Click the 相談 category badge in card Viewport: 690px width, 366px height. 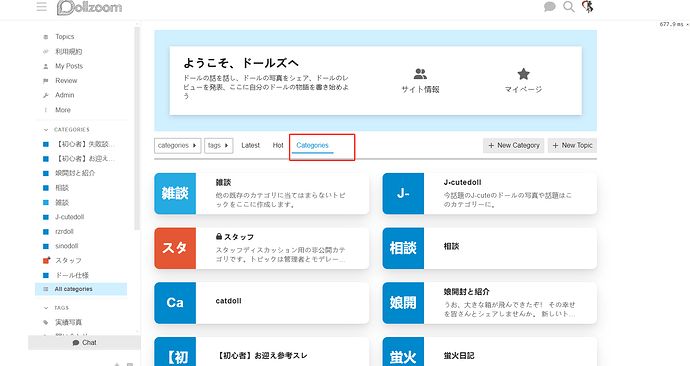tap(403, 248)
